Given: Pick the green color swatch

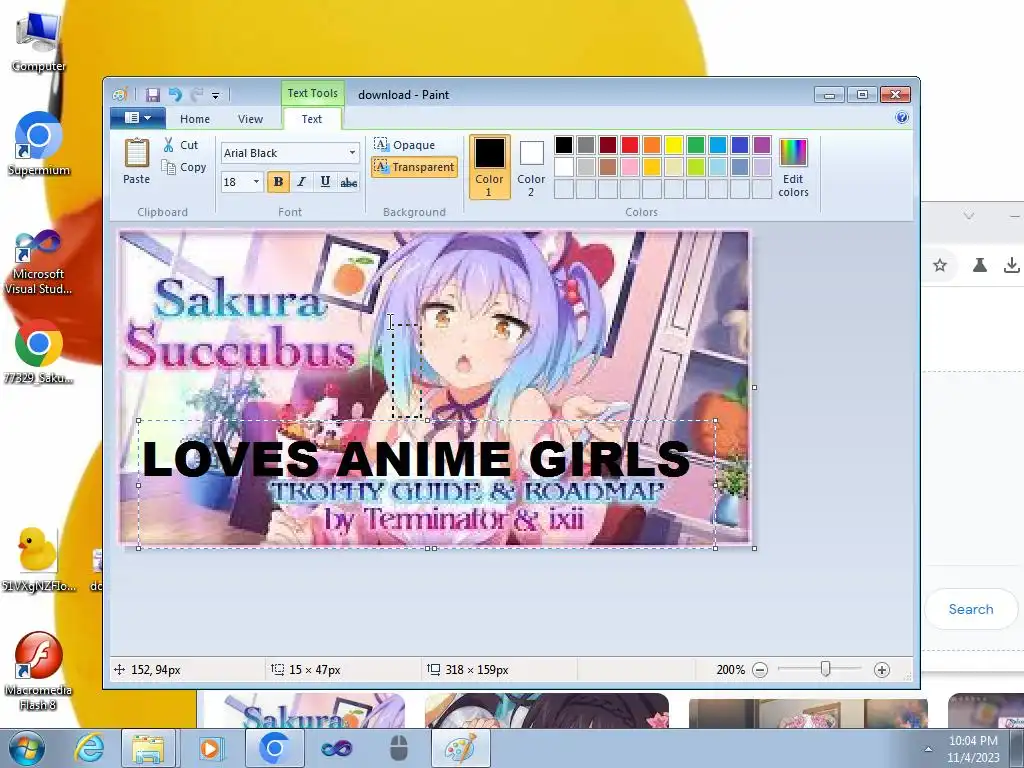Looking at the screenshot, I should click(x=696, y=145).
